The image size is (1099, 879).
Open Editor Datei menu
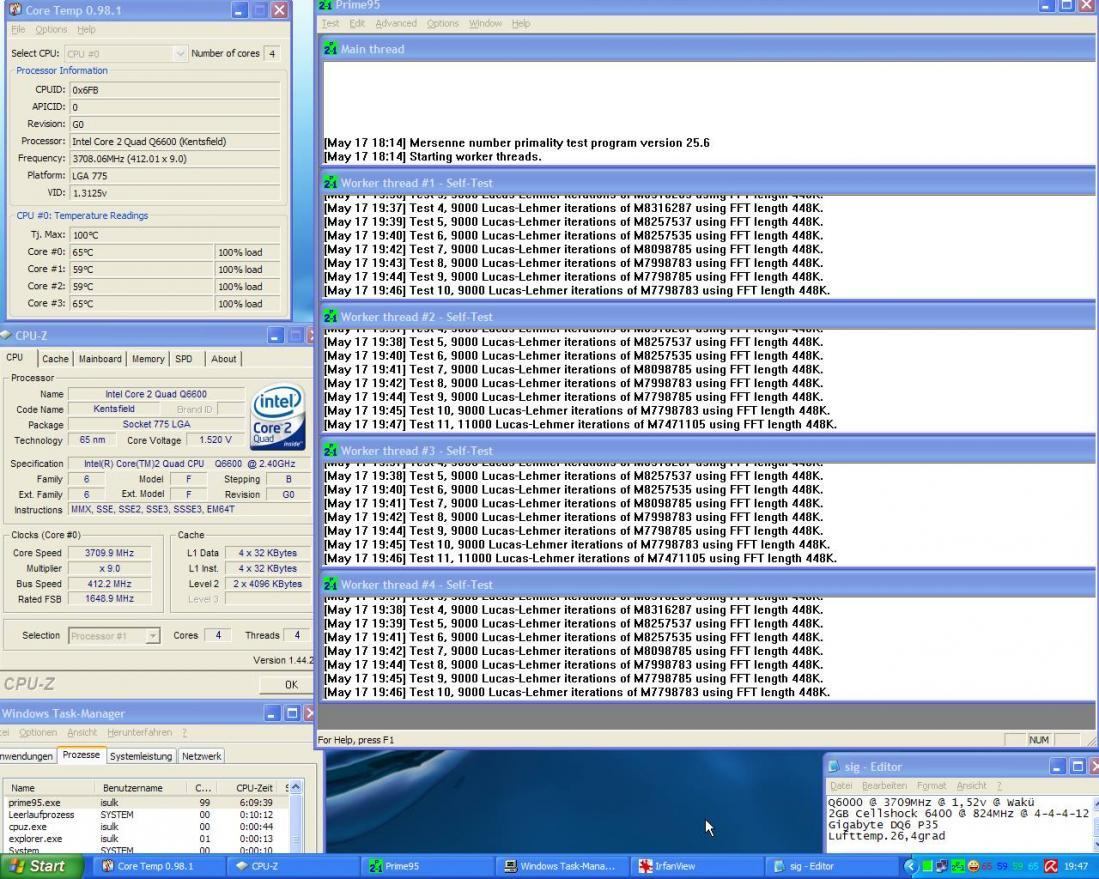(841, 786)
